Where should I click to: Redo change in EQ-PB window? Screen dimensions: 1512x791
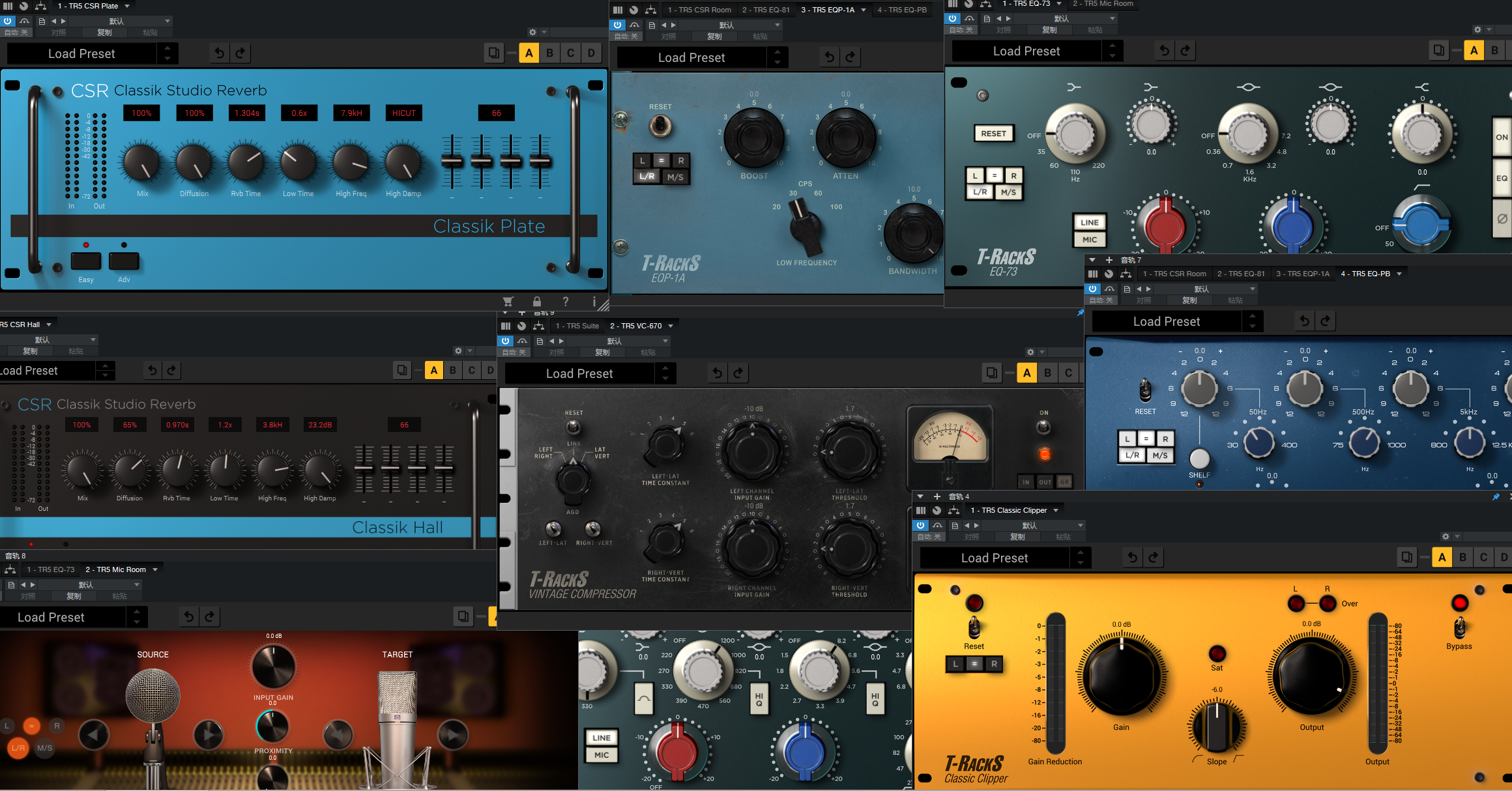tap(1326, 321)
